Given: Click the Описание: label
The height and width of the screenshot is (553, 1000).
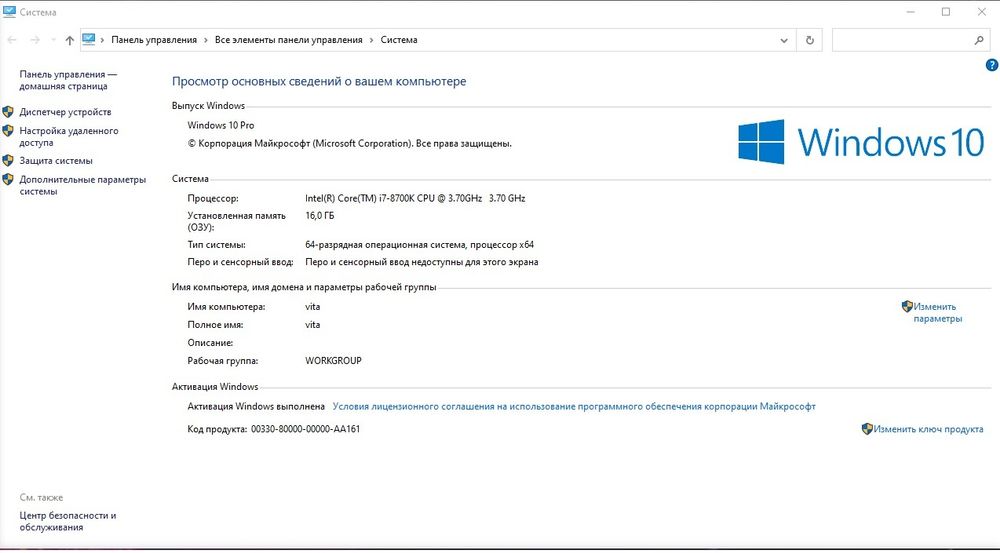Looking at the screenshot, I should tap(210, 343).
